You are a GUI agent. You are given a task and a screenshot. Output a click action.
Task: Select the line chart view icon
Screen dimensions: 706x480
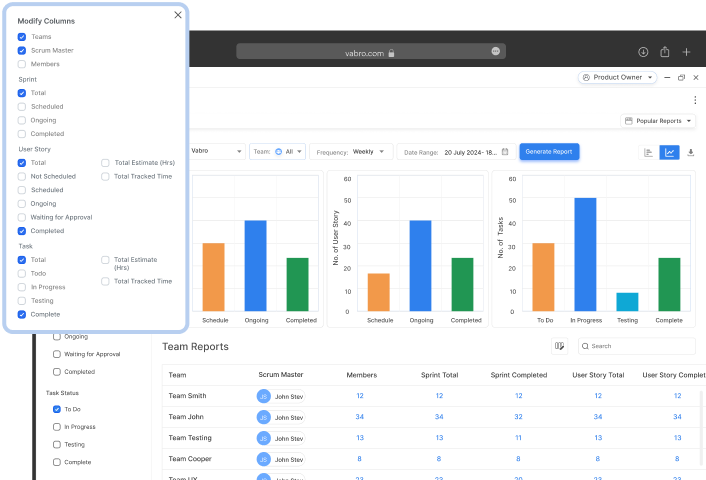click(670, 152)
